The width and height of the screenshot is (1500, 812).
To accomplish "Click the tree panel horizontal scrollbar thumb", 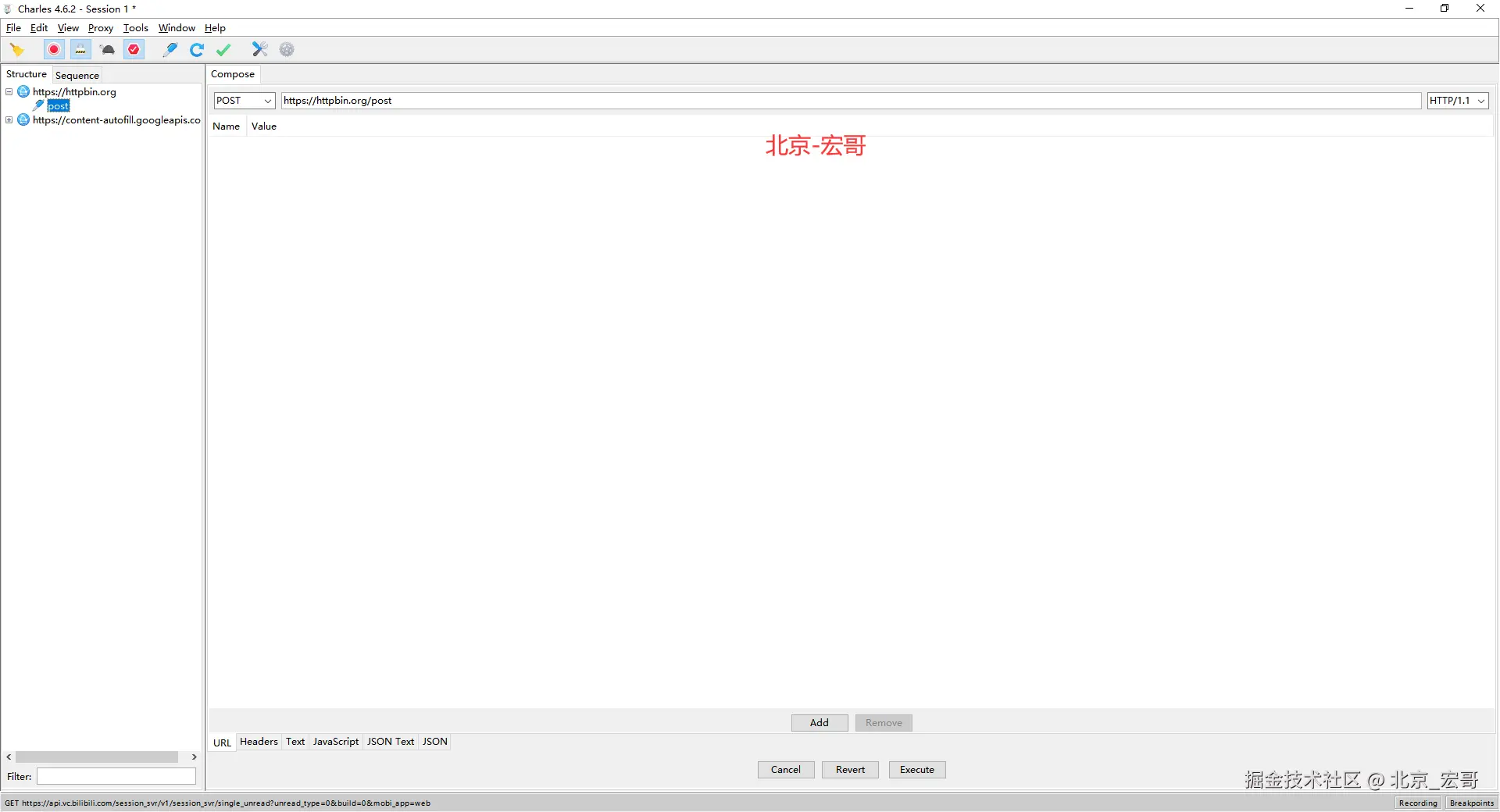I will (97, 757).
